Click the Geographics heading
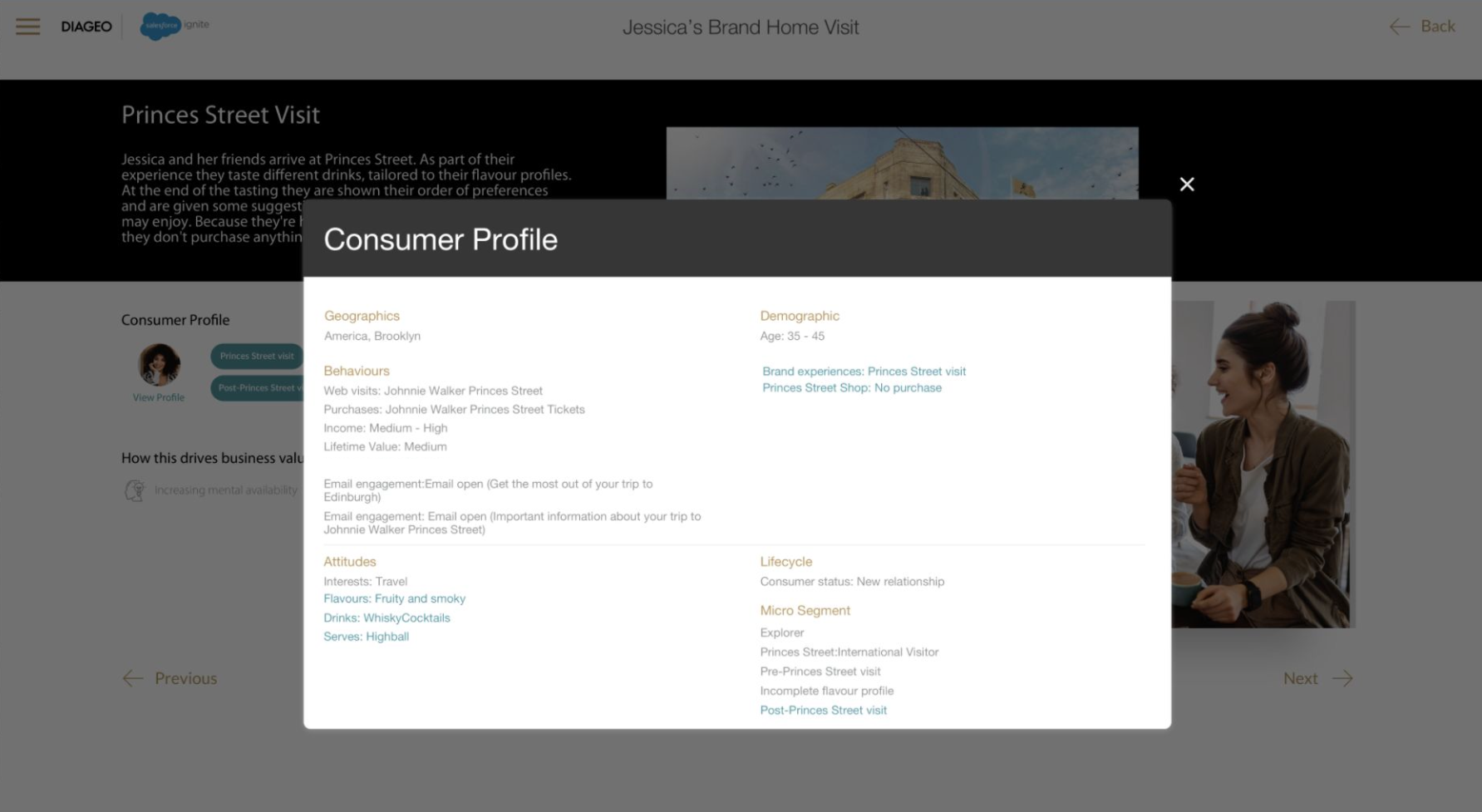This screenshot has width=1482, height=812. (362, 316)
